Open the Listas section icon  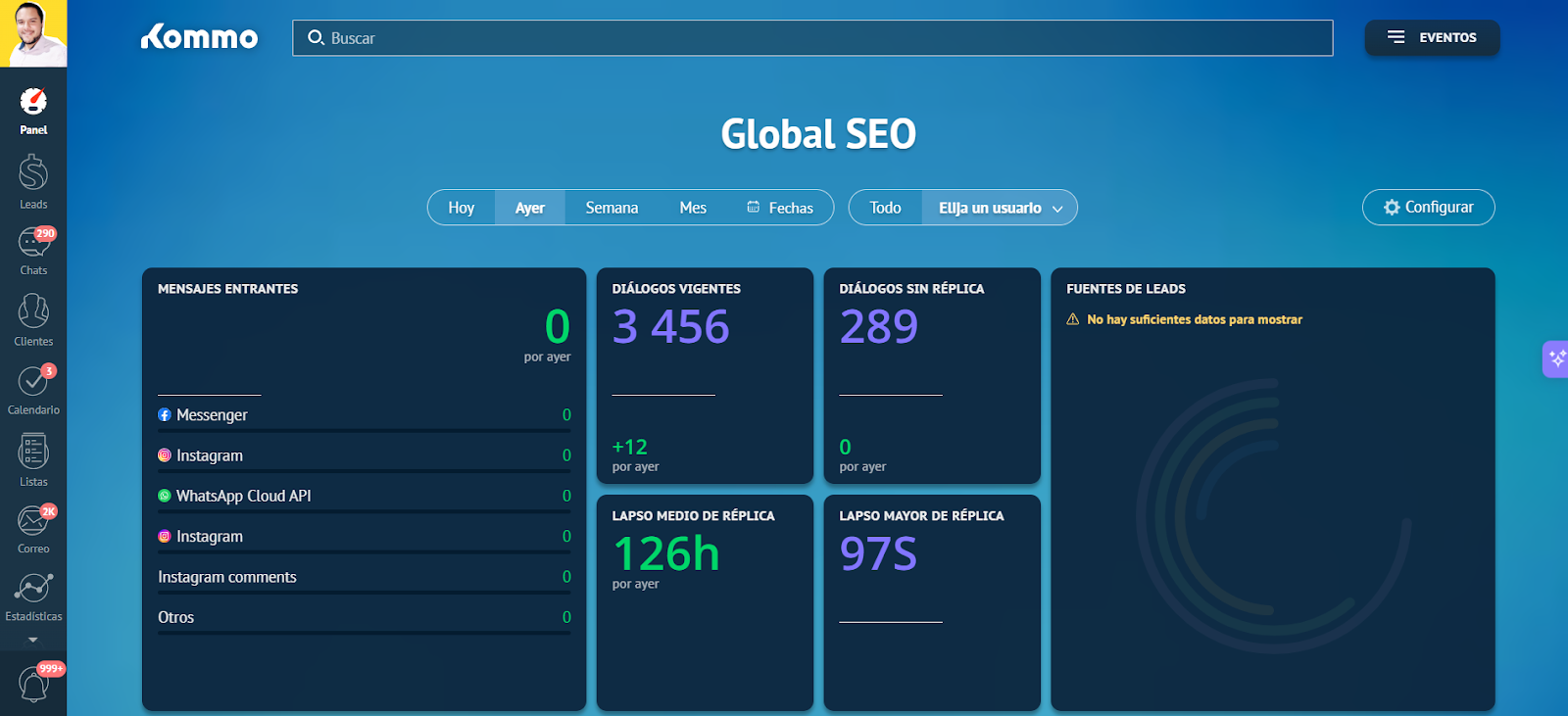click(33, 452)
